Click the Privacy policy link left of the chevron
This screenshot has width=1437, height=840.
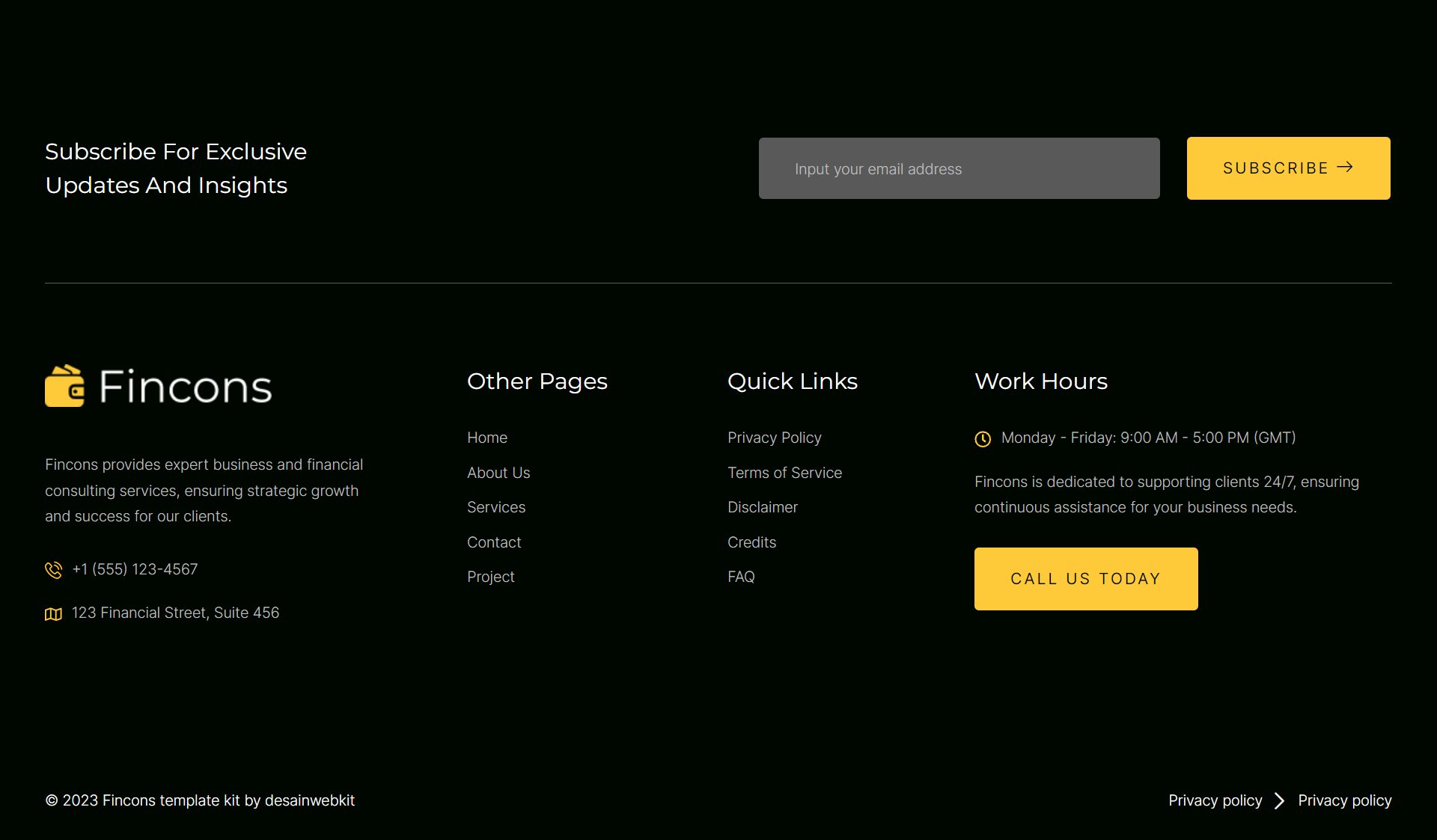(1215, 800)
